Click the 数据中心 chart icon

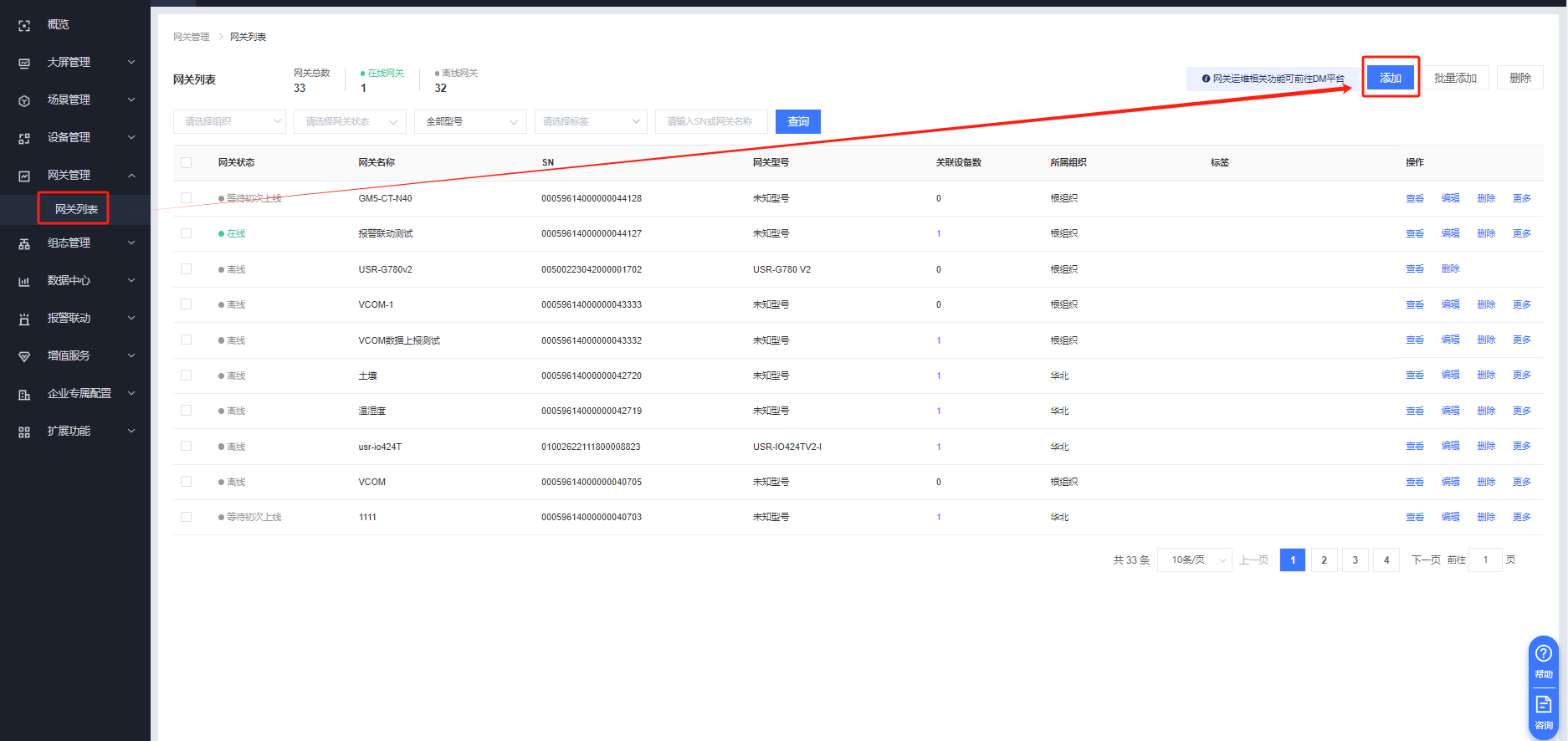24,282
